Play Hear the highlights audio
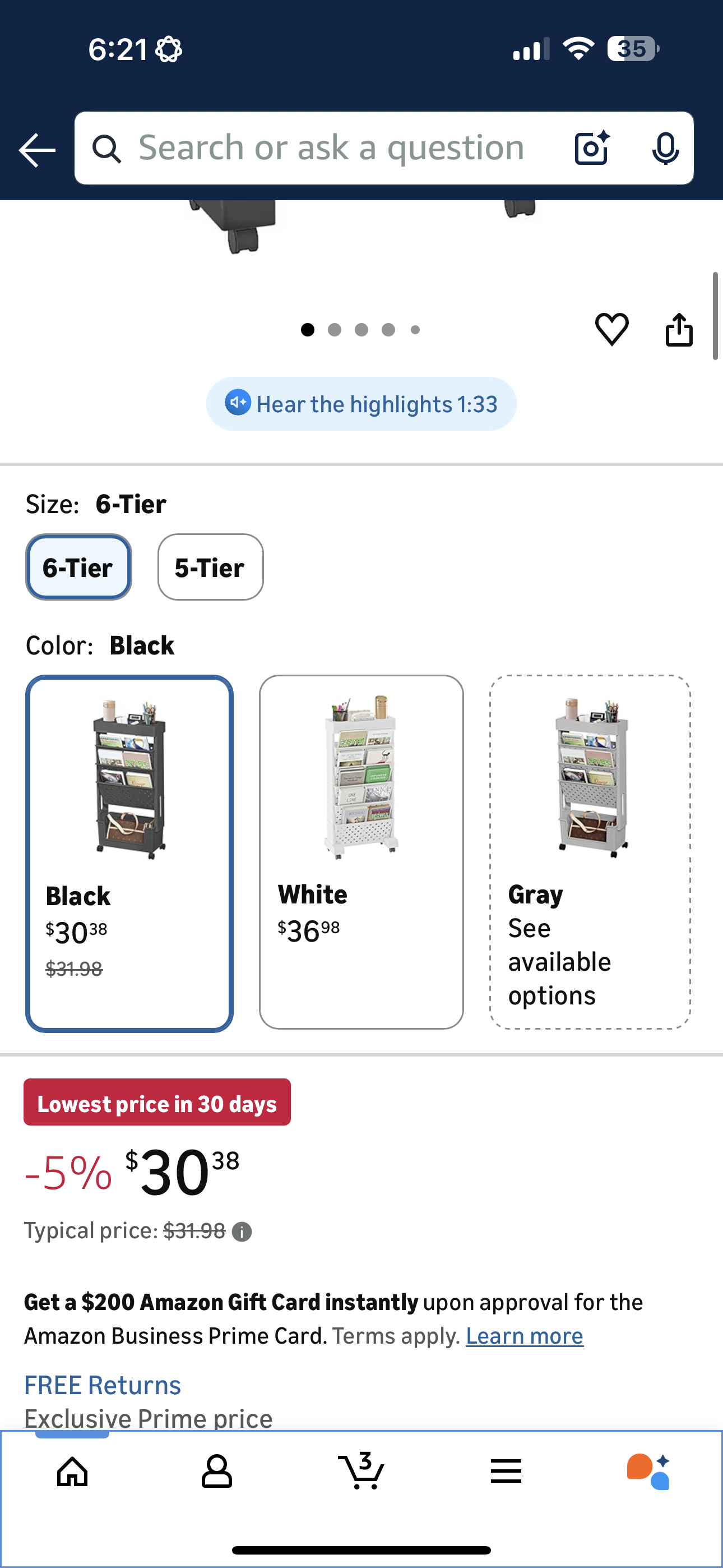Image resolution: width=723 pixels, height=1568 pixels. (x=361, y=403)
